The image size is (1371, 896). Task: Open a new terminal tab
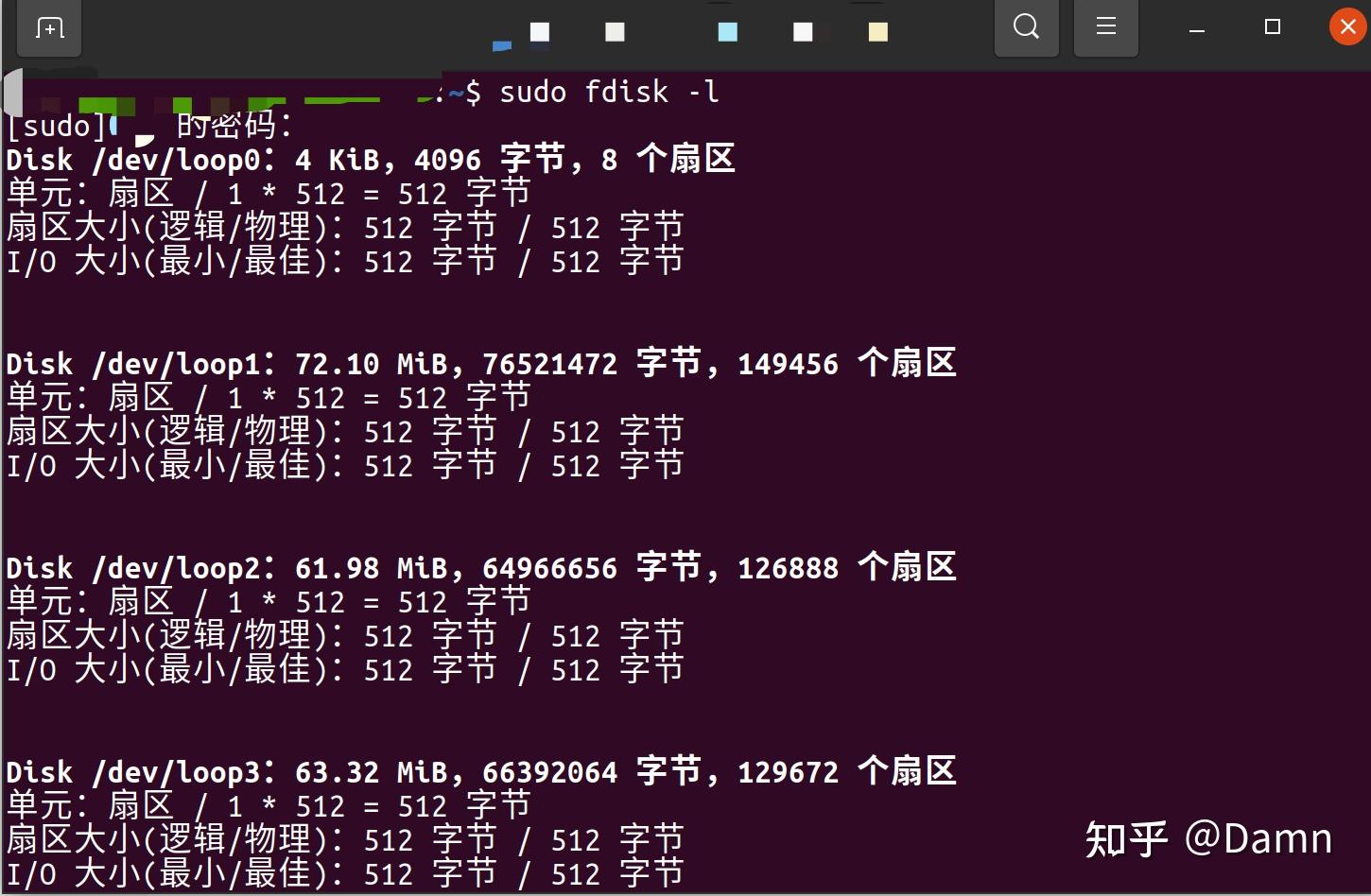tap(50, 28)
